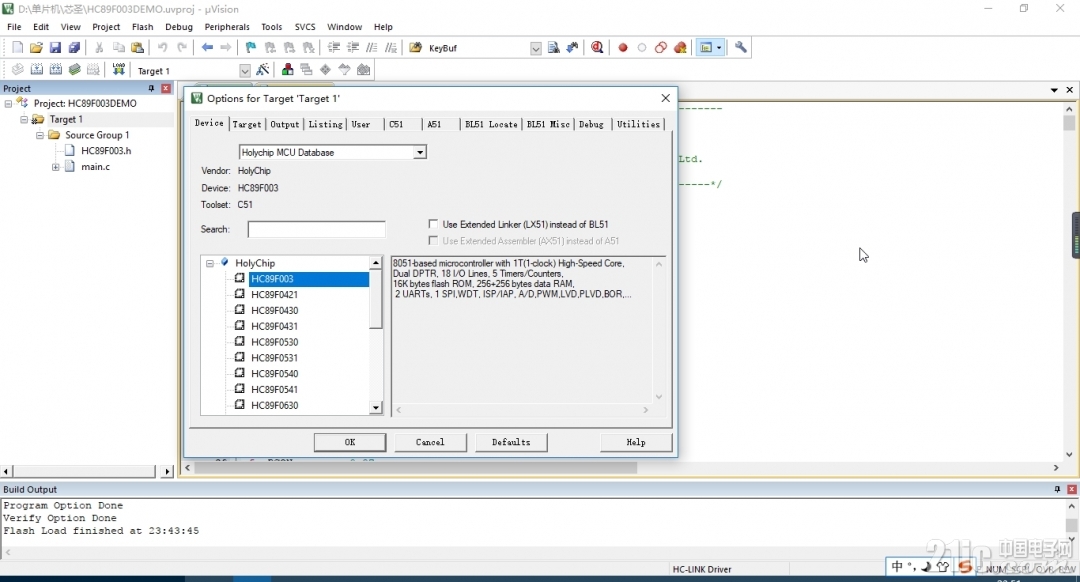Open the Target 1 selection dropdown
The image size is (1080, 582).
[x=245, y=71]
